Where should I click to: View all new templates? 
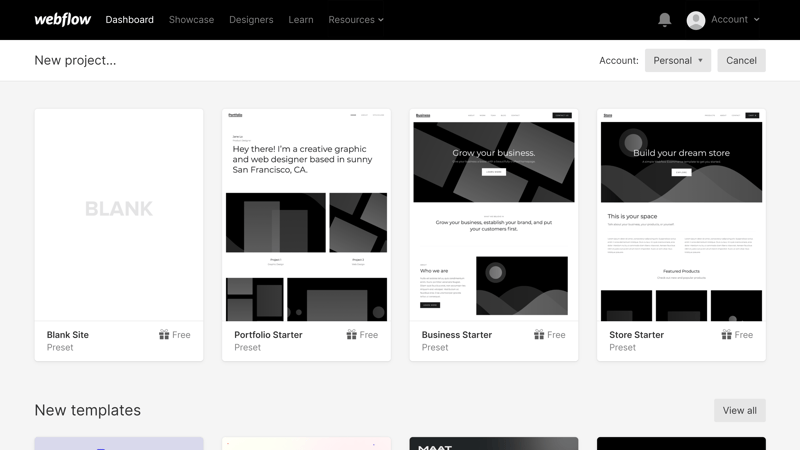739,410
